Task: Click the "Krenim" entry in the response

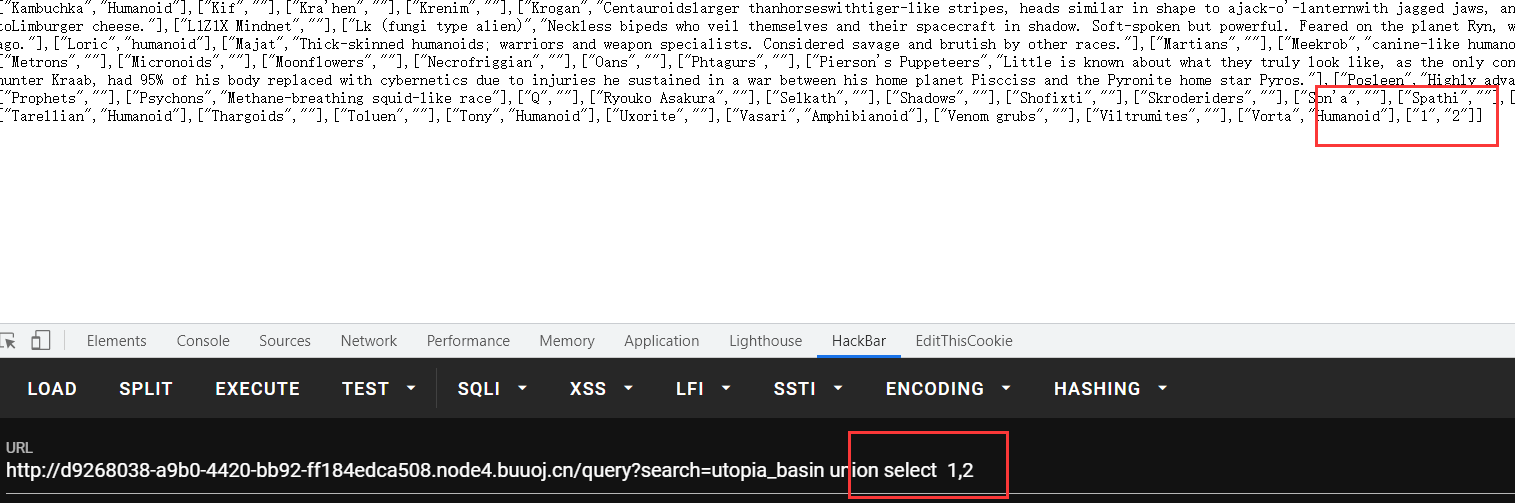Action: point(442,8)
